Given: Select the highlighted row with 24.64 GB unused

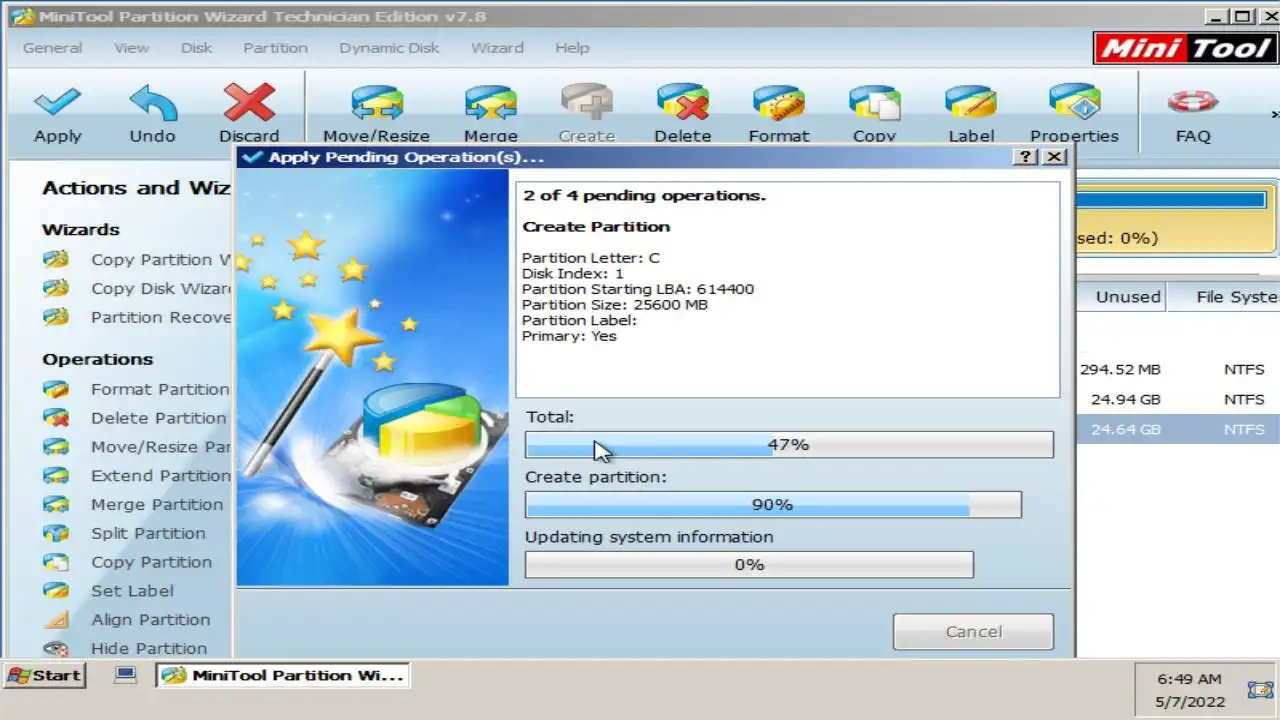Looking at the screenshot, I should pyautogui.click(x=1177, y=429).
